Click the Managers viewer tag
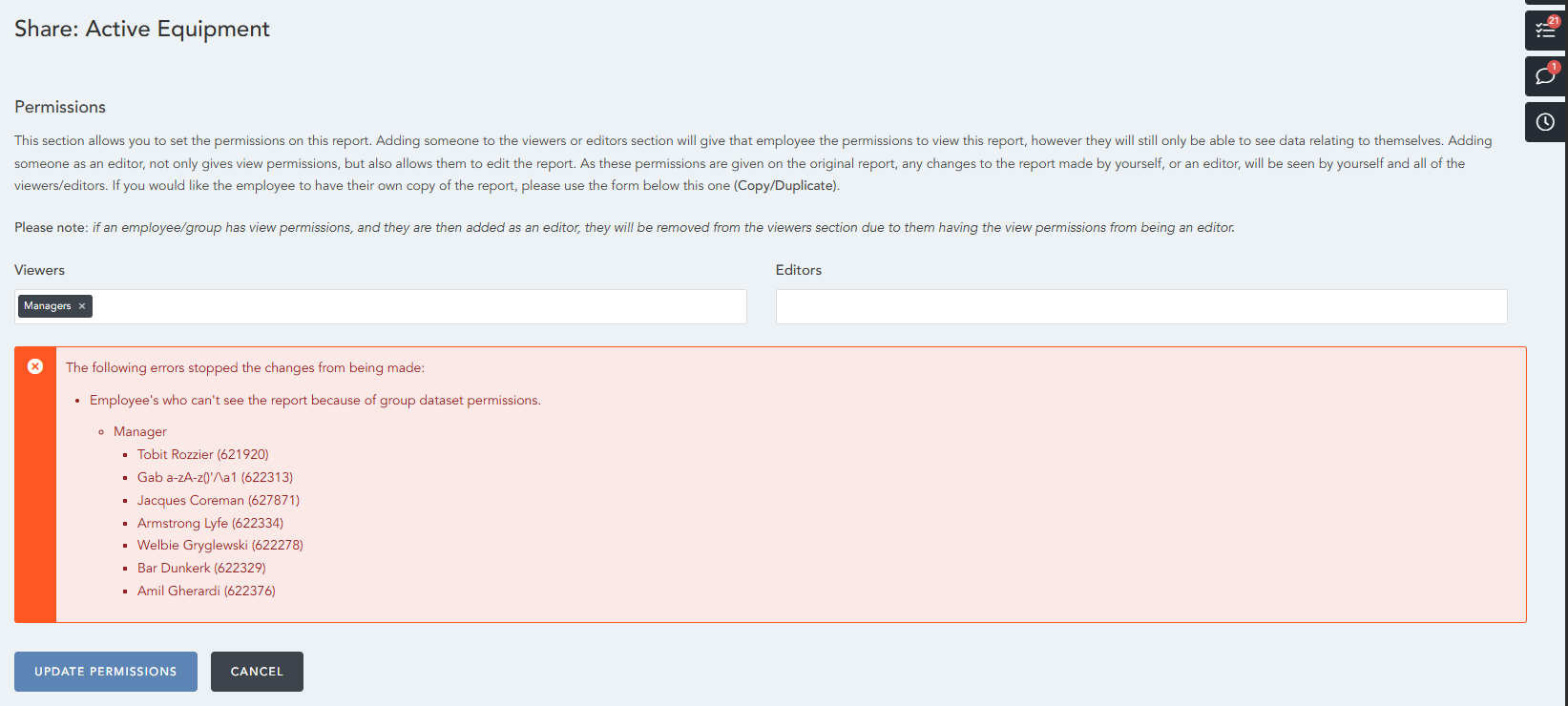Screen dimensions: 1568x706 [x=48, y=306]
